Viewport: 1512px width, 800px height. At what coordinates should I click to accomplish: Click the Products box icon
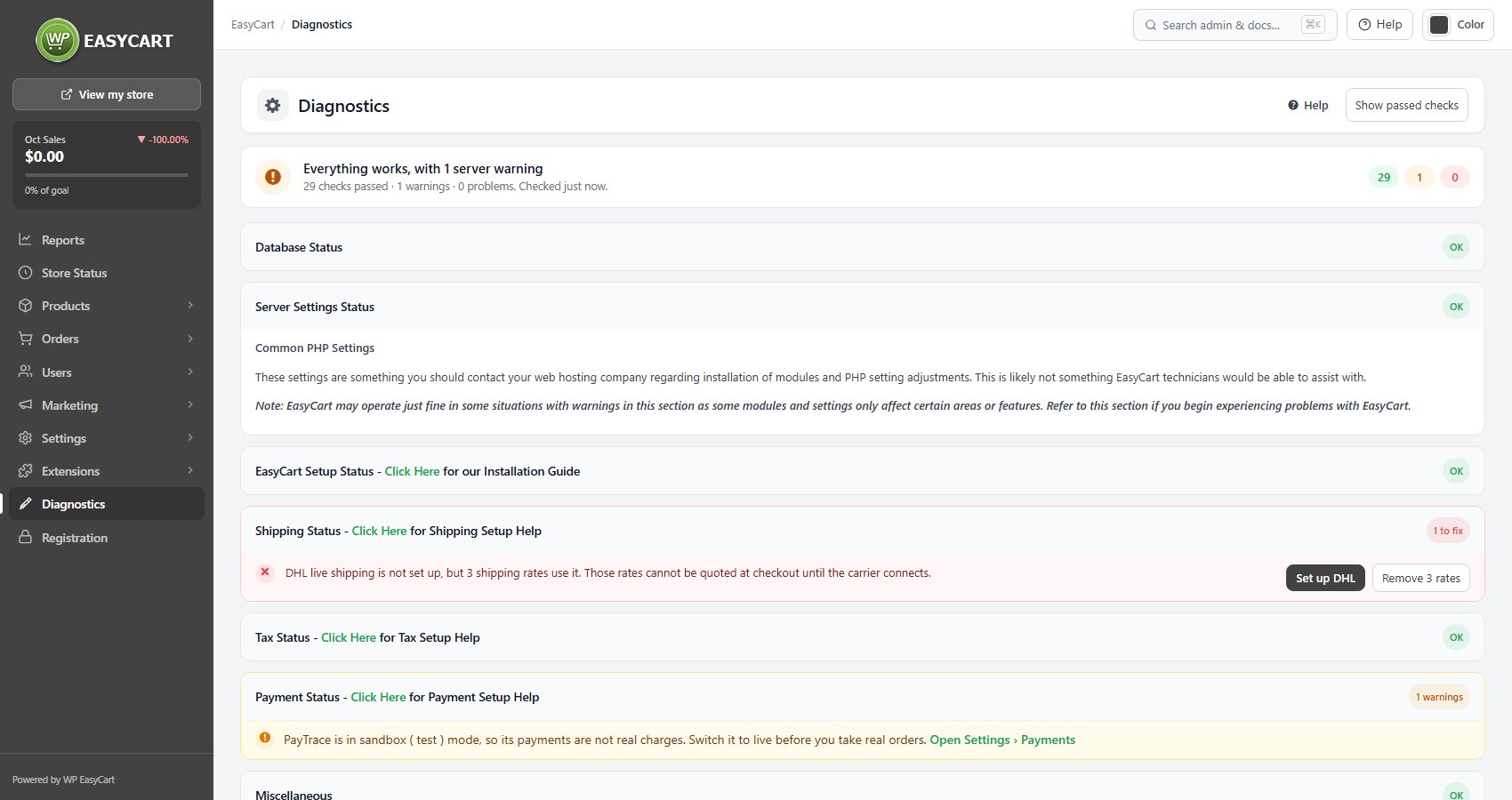(x=25, y=306)
